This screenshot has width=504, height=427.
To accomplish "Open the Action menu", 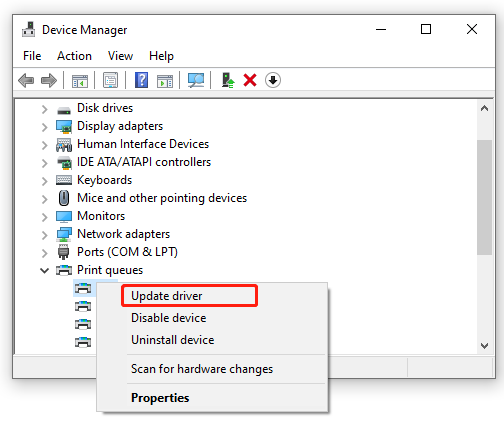I will tap(74, 56).
